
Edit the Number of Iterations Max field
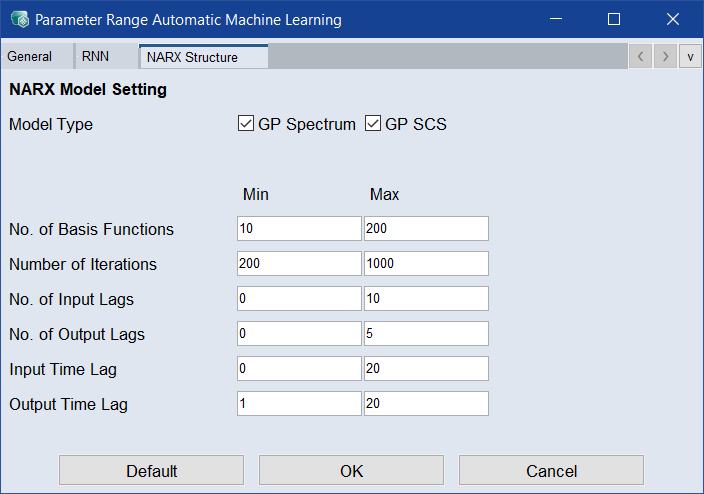click(x=426, y=263)
